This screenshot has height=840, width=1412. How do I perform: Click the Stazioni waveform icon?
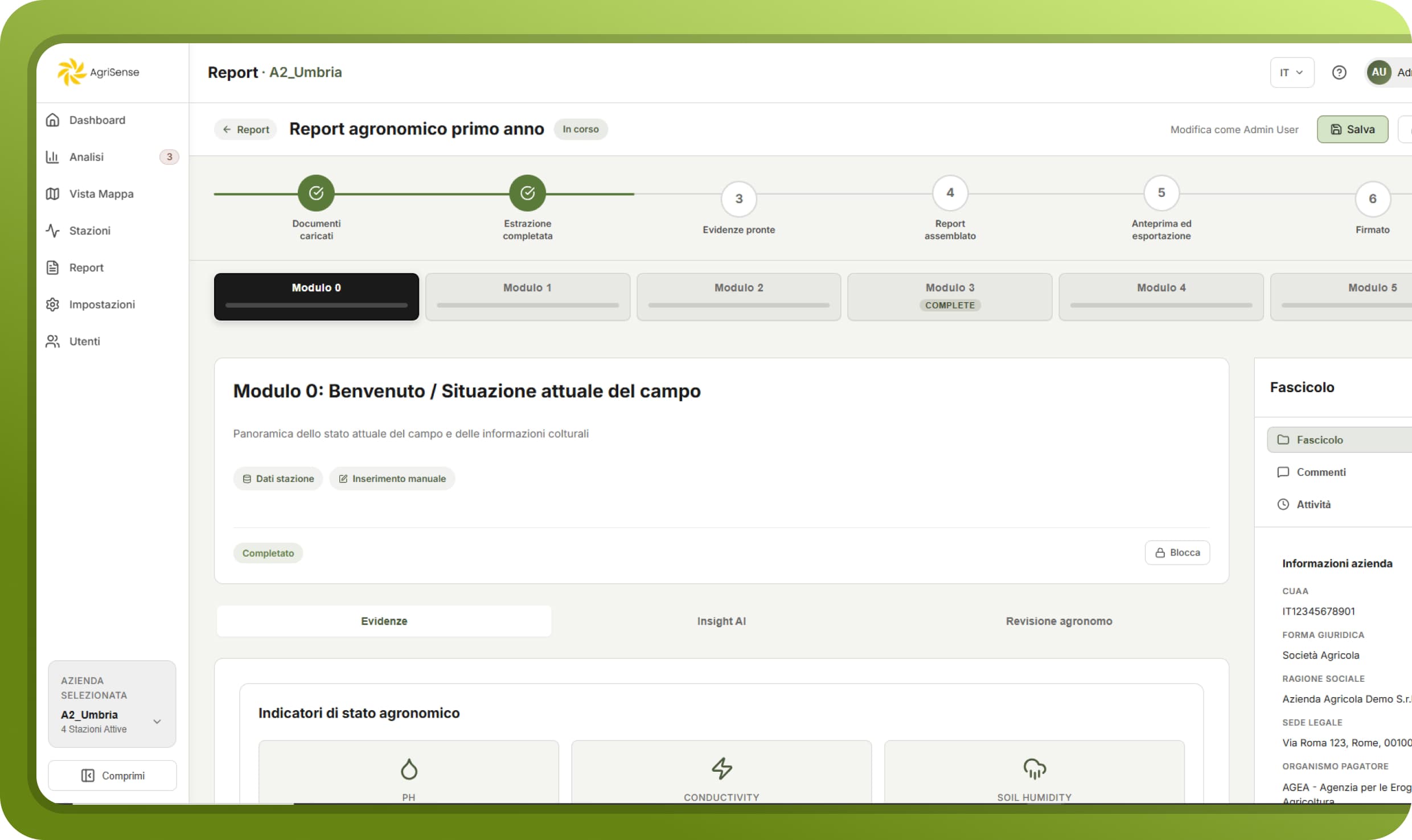(x=52, y=230)
